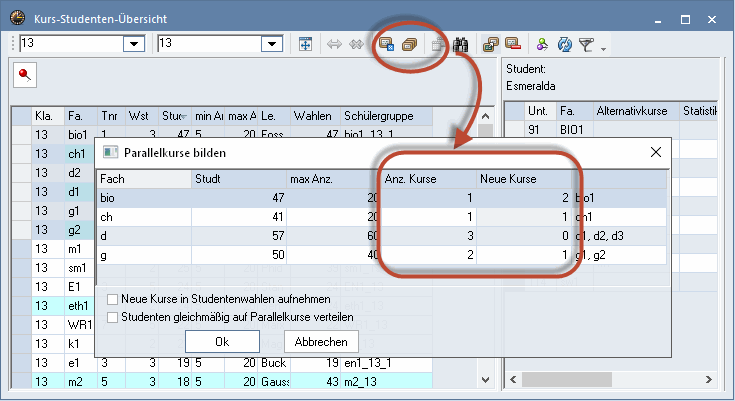Image resolution: width=735 pixels, height=401 pixels.
Task: Select the ch row in dialog
Action: pyautogui.click(x=382, y=217)
